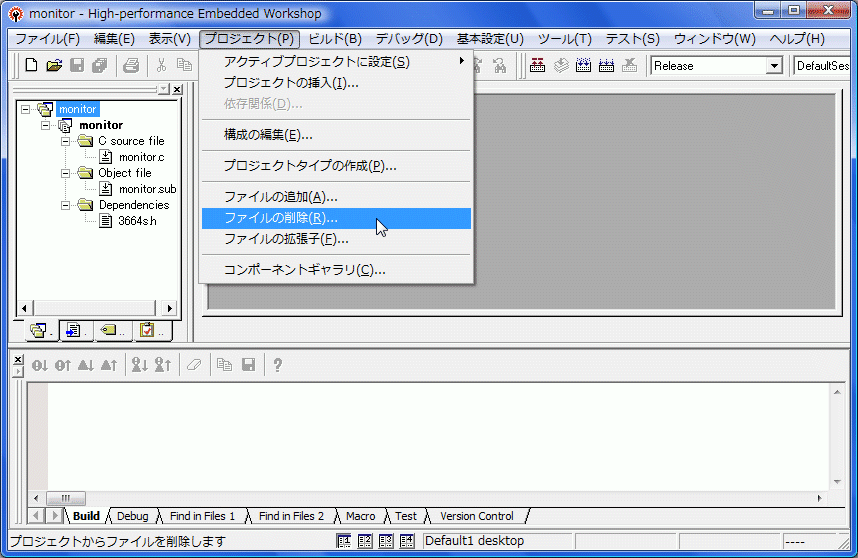858x558 pixels.
Task: Close the workspace panel with X button
Action: [177, 89]
